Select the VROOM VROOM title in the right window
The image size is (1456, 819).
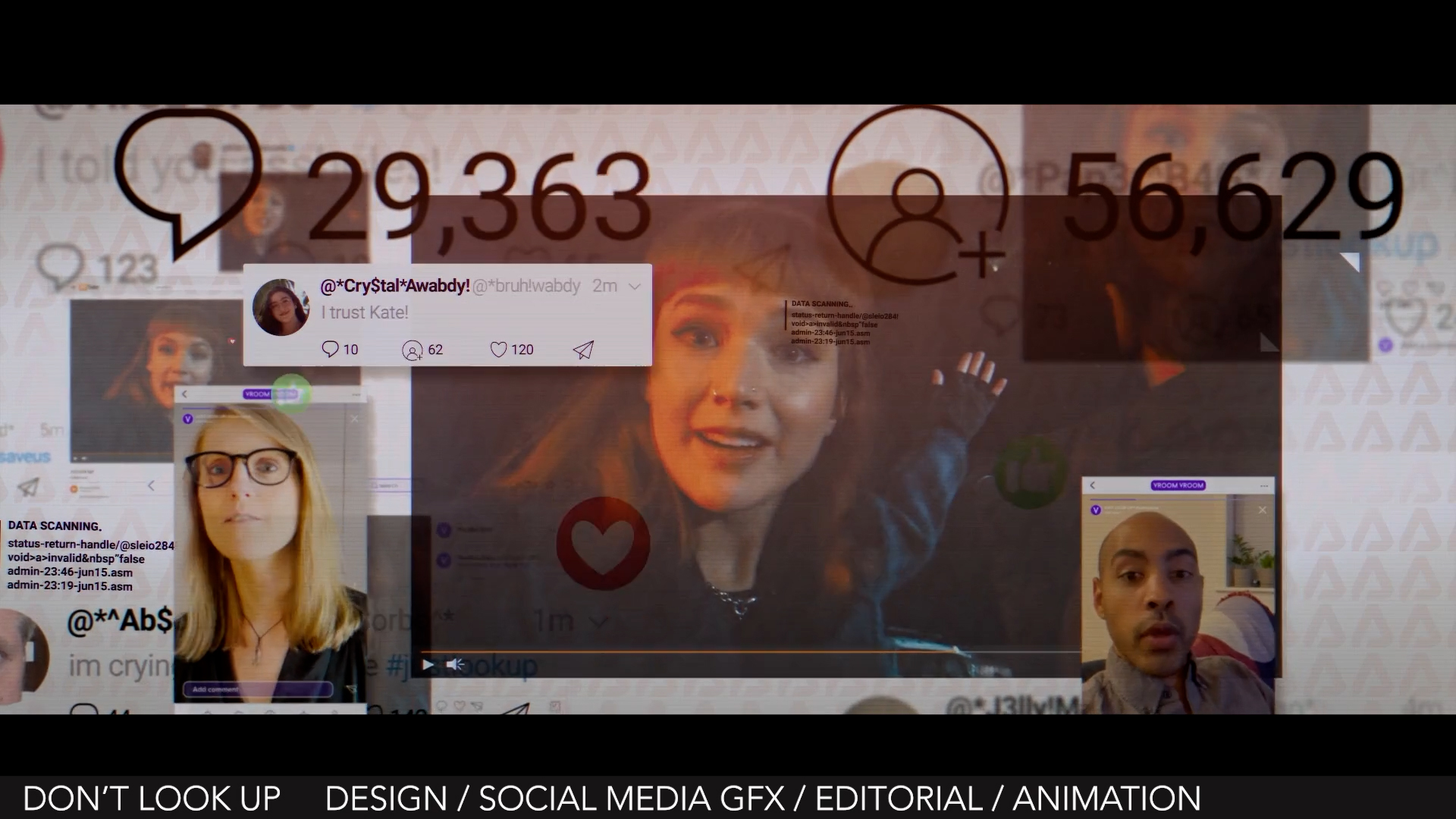[x=1178, y=485]
